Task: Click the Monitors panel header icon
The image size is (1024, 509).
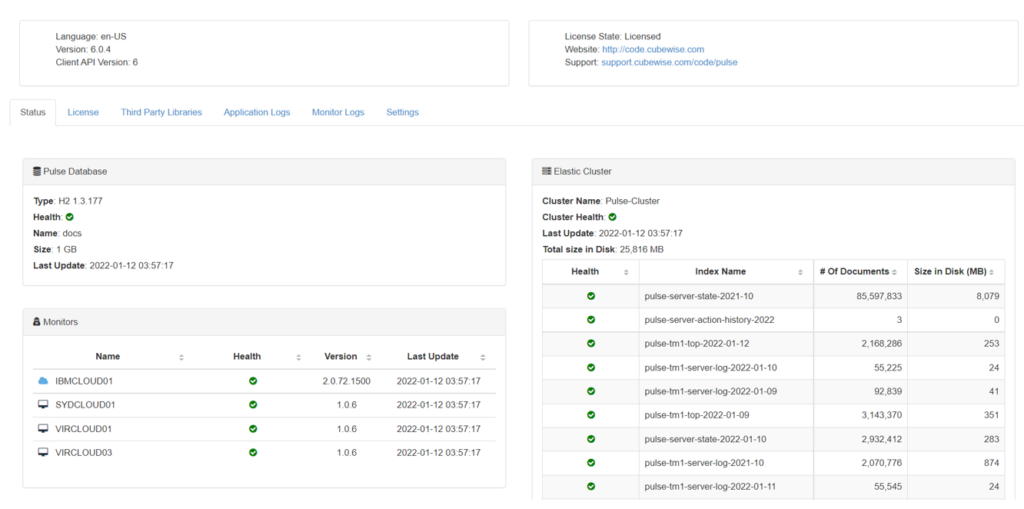Action: click(x=37, y=322)
